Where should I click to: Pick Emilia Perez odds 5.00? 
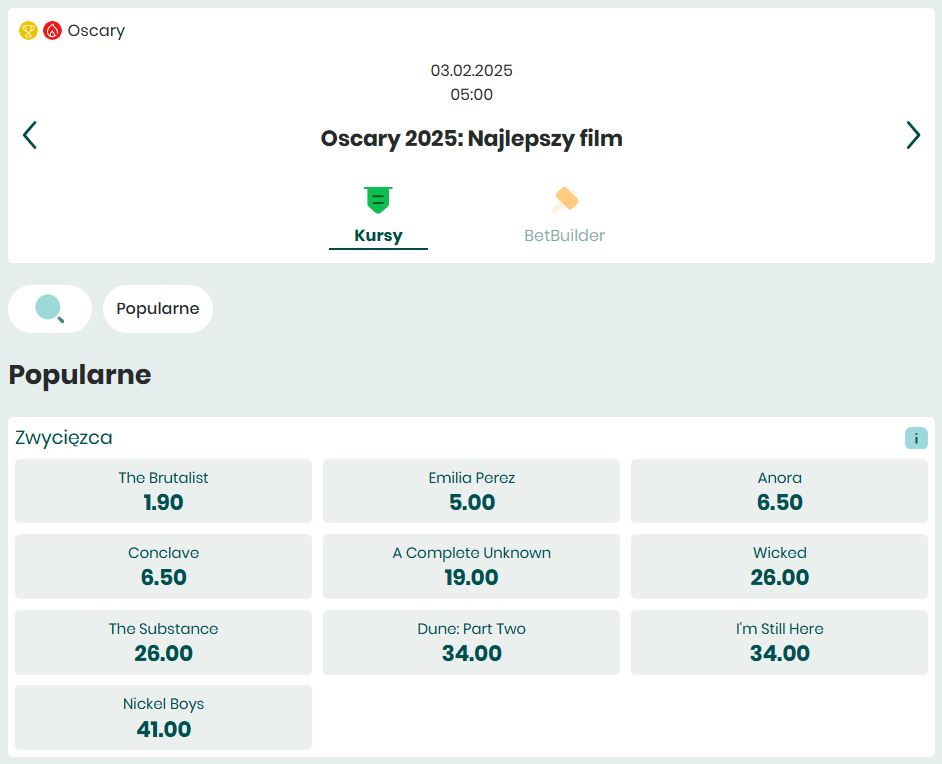point(471,491)
